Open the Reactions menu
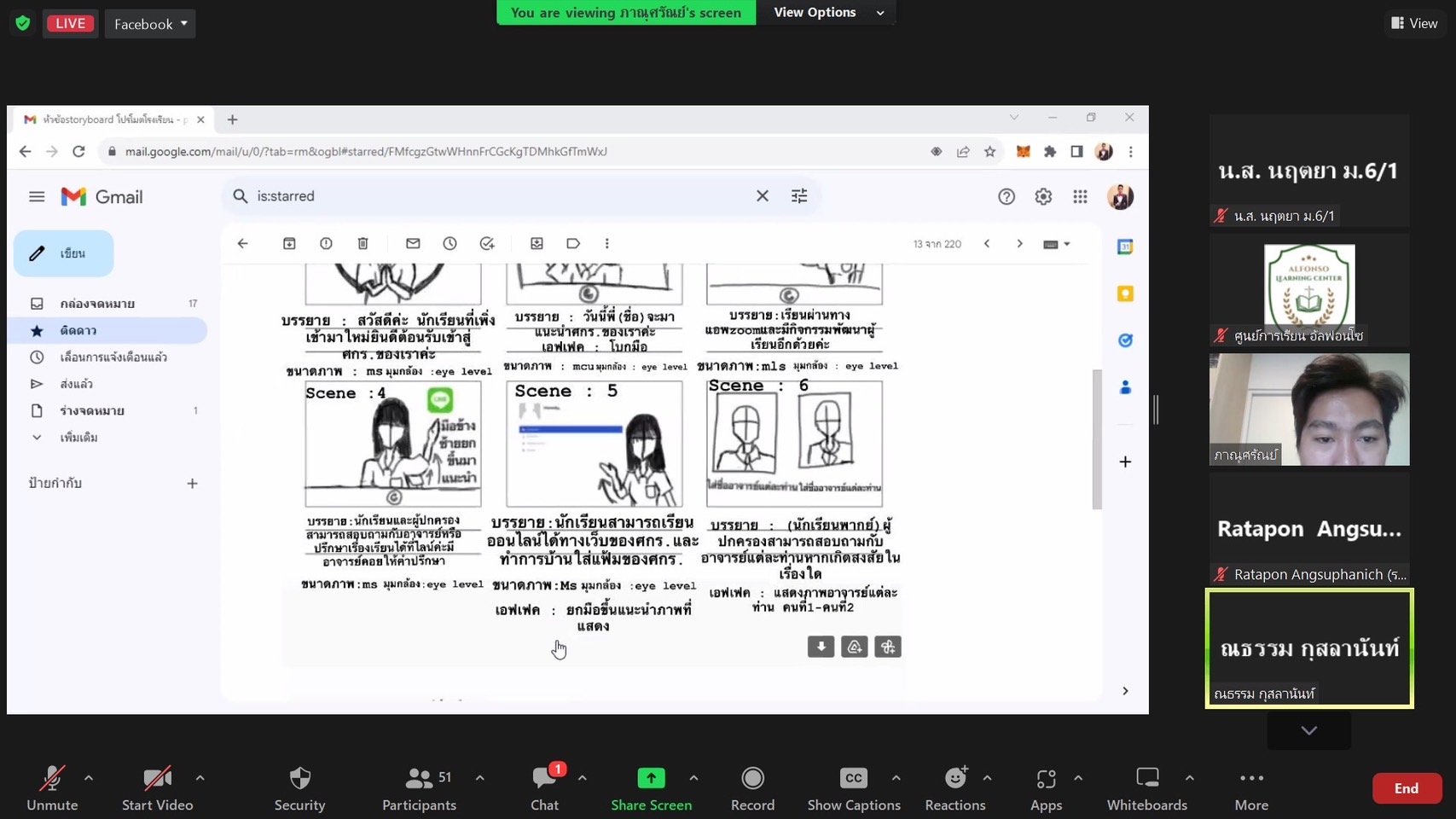 coord(954,779)
